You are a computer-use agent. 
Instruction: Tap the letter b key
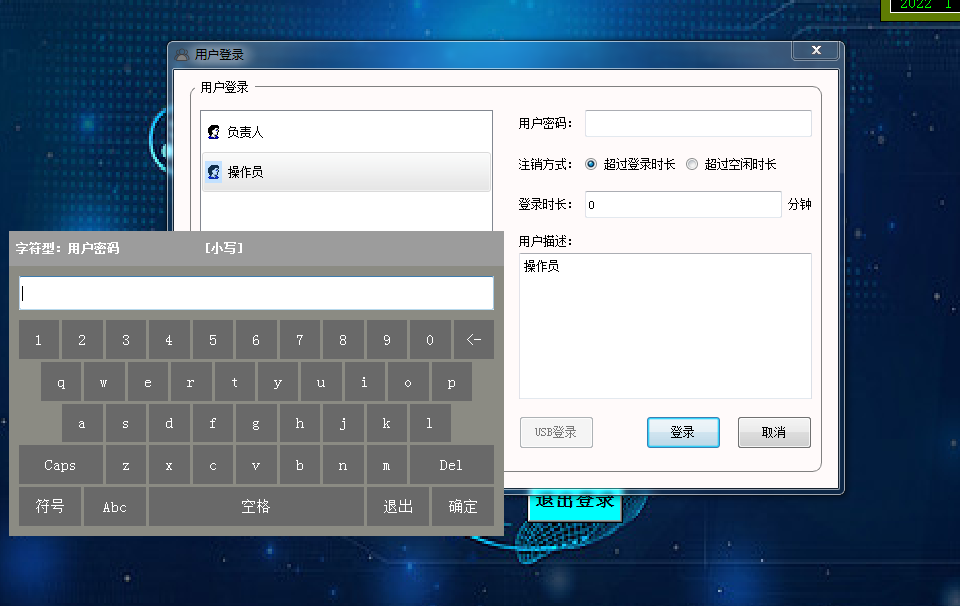(x=299, y=465)
